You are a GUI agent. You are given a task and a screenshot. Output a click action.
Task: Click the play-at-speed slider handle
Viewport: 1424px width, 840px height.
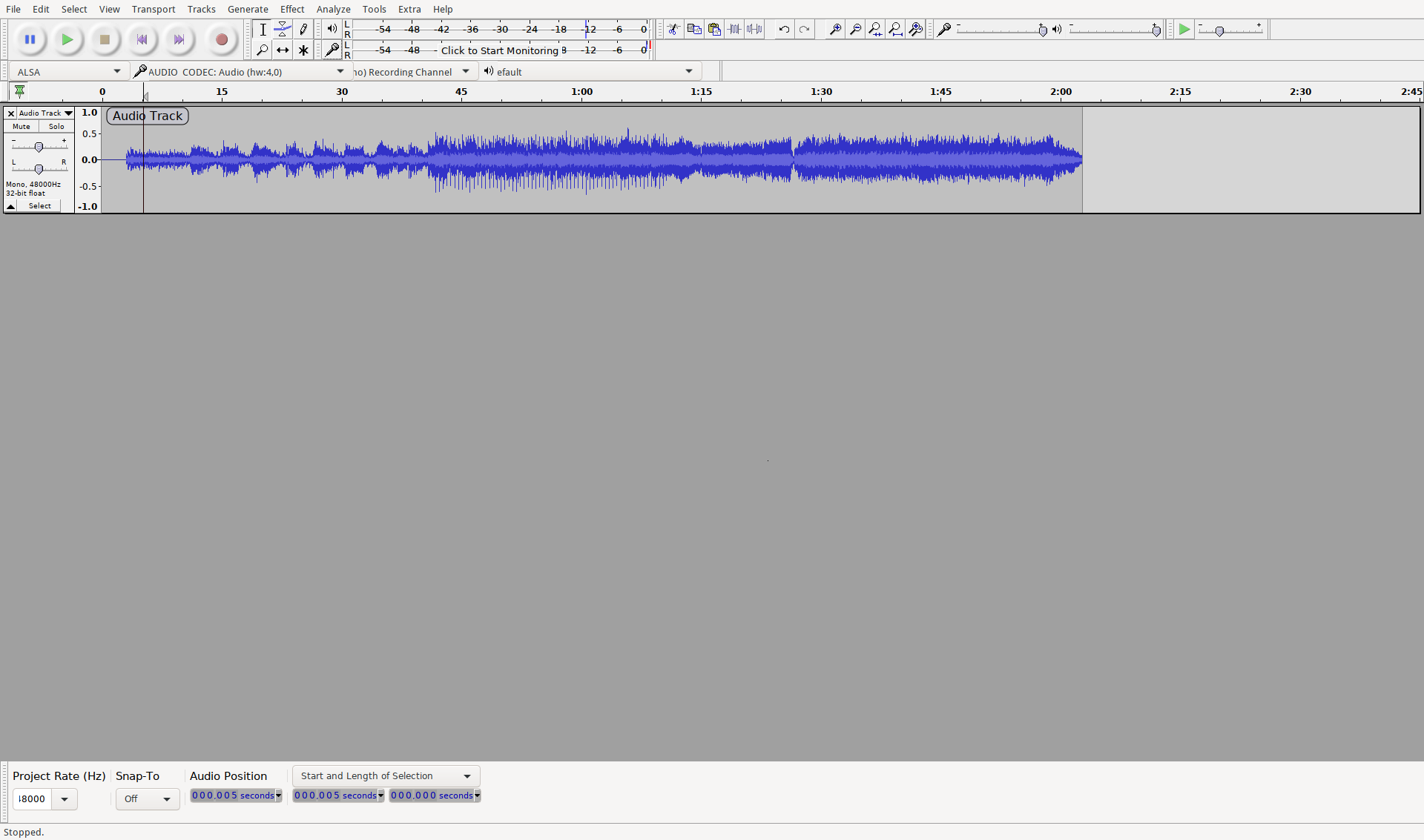click(1219, 31)
